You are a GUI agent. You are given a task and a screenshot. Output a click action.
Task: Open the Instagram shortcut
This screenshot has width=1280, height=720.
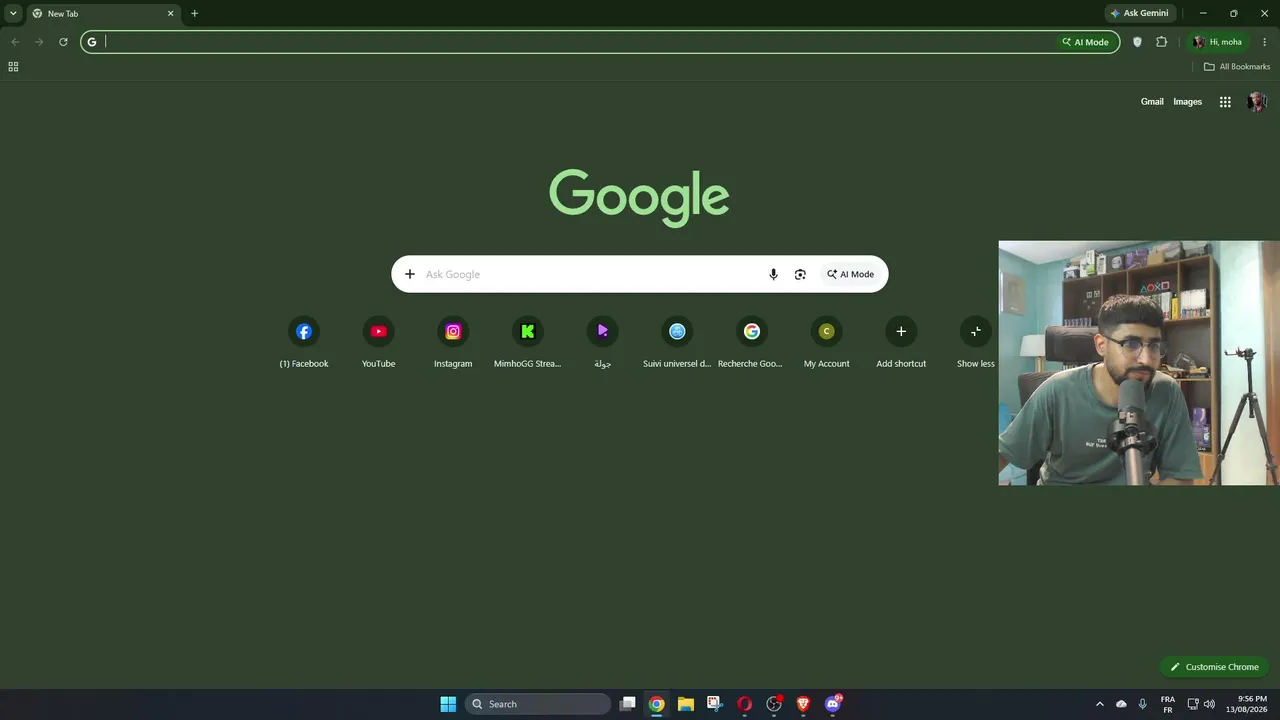click(x=453, y=332)
